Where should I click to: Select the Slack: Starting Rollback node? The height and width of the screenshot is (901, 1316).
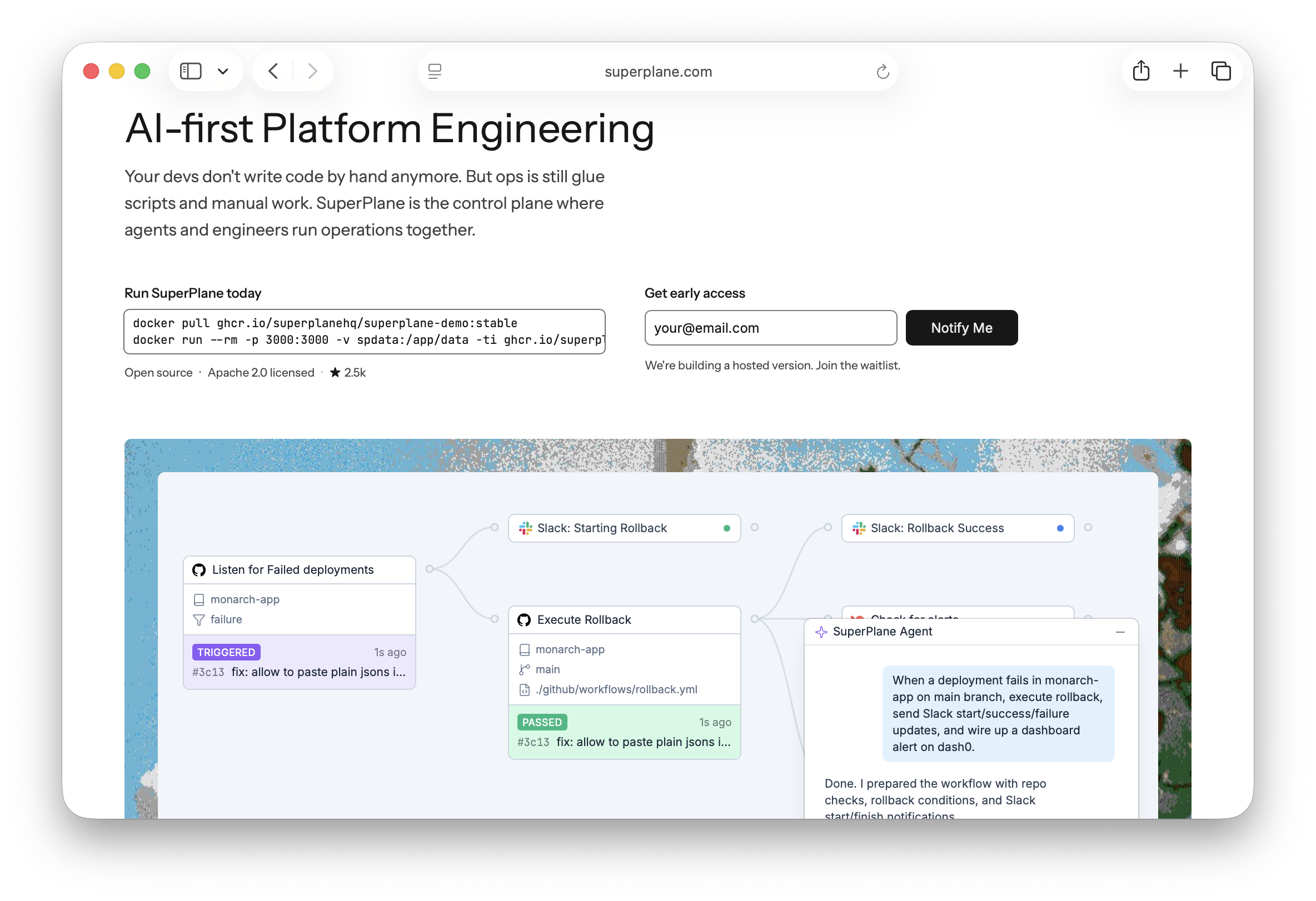coord(624,528)
